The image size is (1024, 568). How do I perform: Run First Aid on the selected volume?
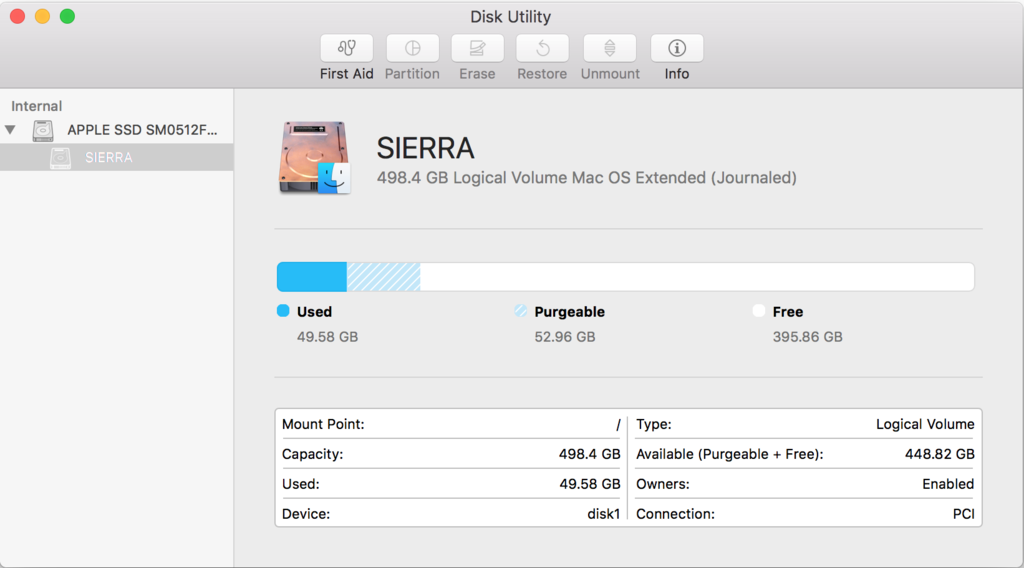(347, 48)
